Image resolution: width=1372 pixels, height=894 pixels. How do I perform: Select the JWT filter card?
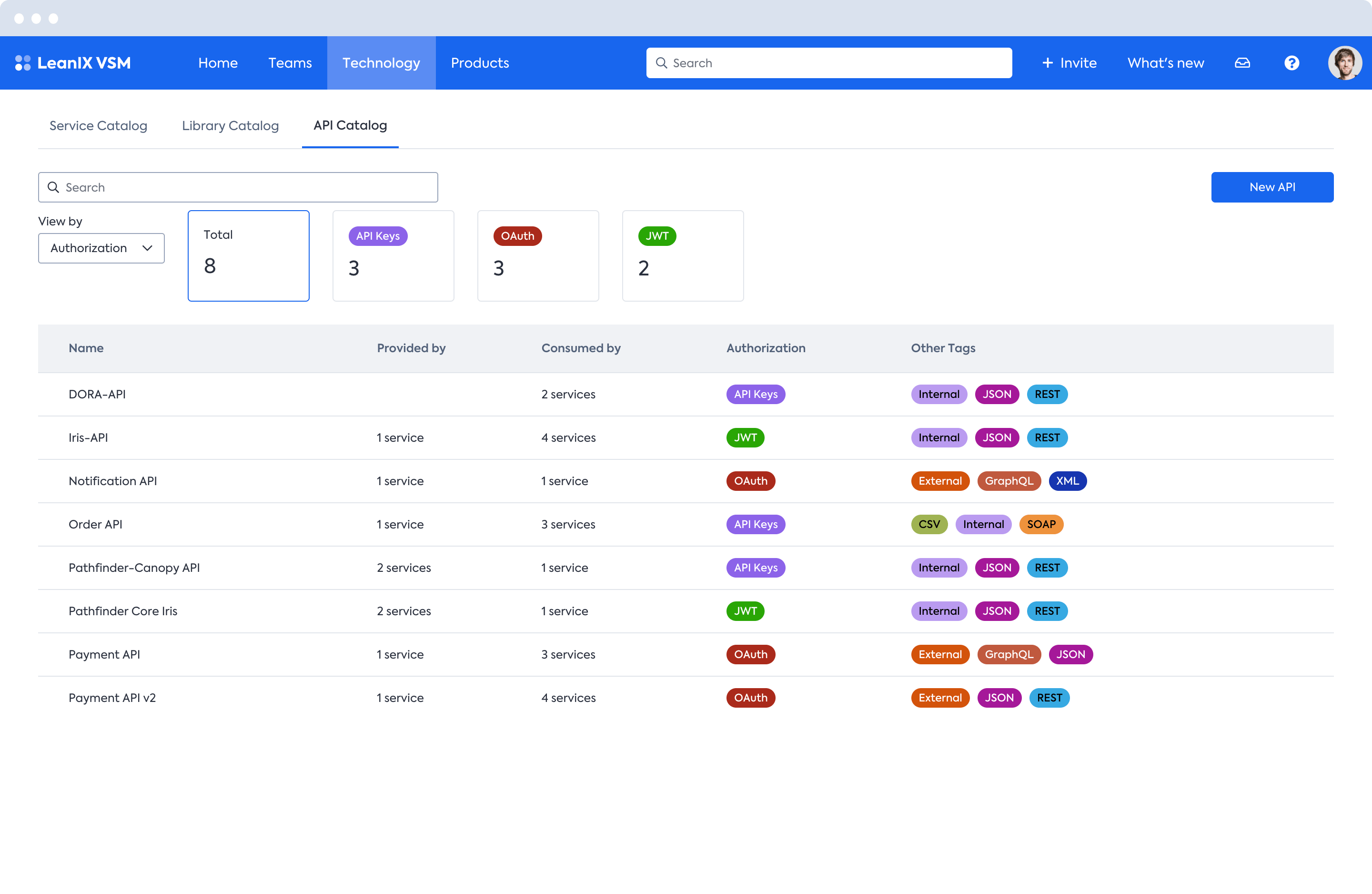coord(683,255)
